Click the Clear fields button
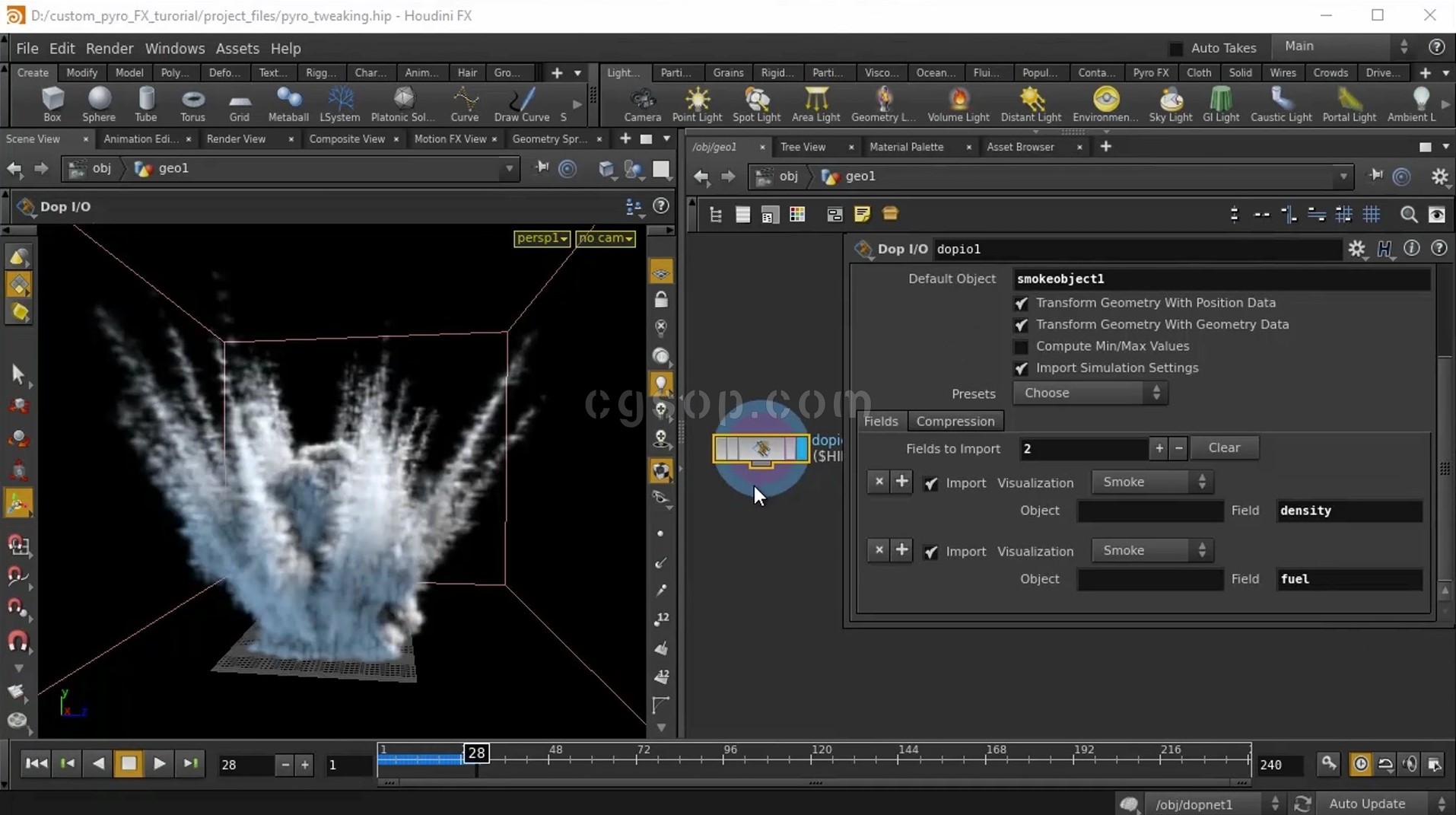Image resolution: width=1456 pixels, height=815 pixels. 1223,448
